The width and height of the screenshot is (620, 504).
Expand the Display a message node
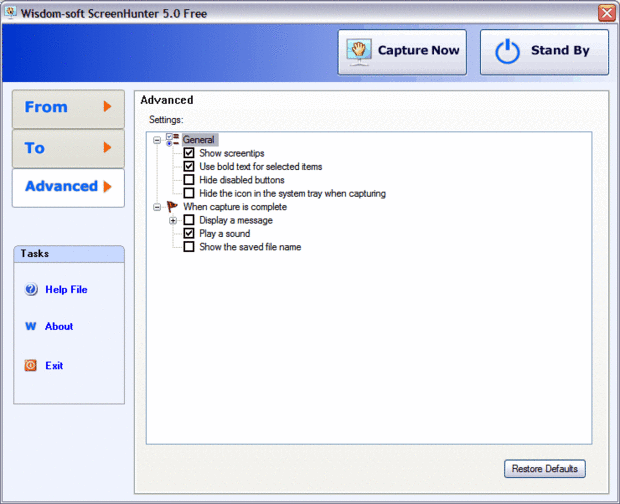click(173, 220)
